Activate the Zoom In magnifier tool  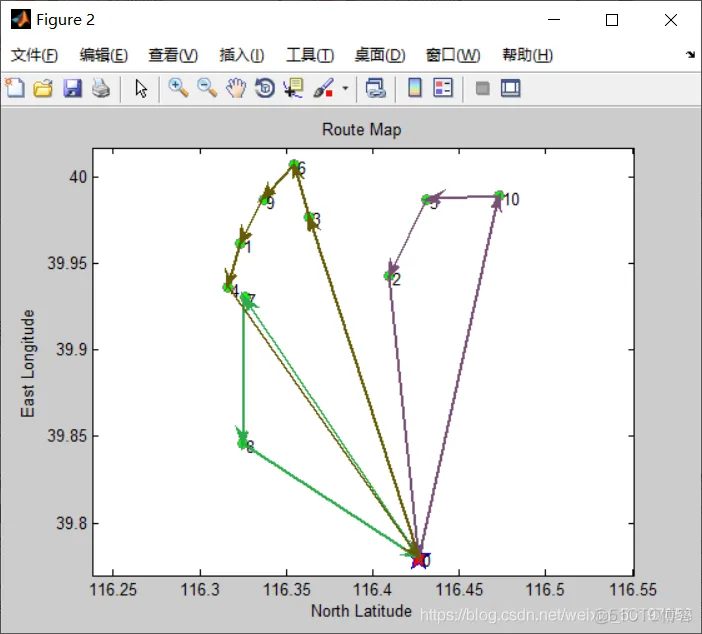(x=178, y=88)
